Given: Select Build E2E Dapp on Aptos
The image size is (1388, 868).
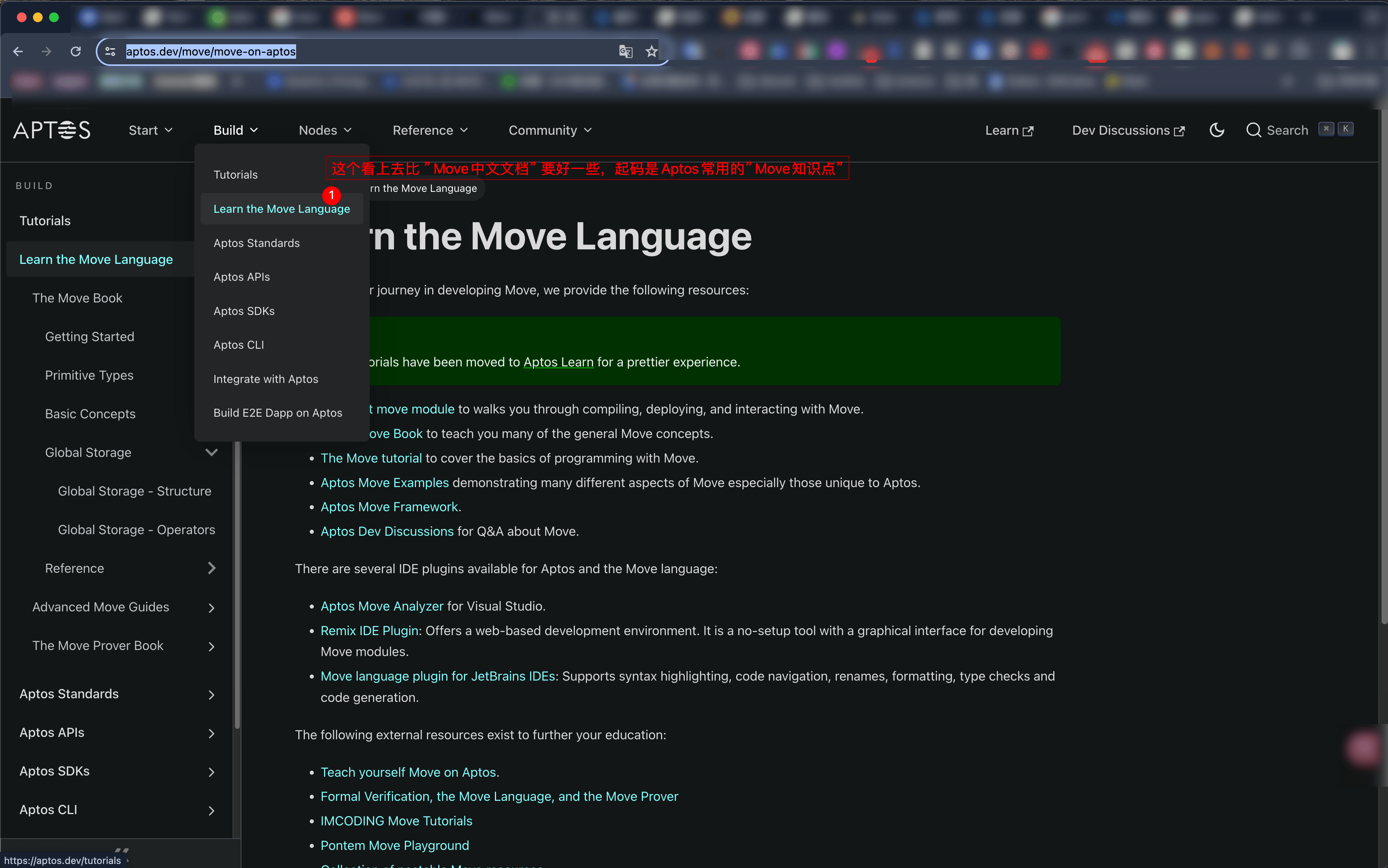Looking at the screenshot, I should pos(282,413).
